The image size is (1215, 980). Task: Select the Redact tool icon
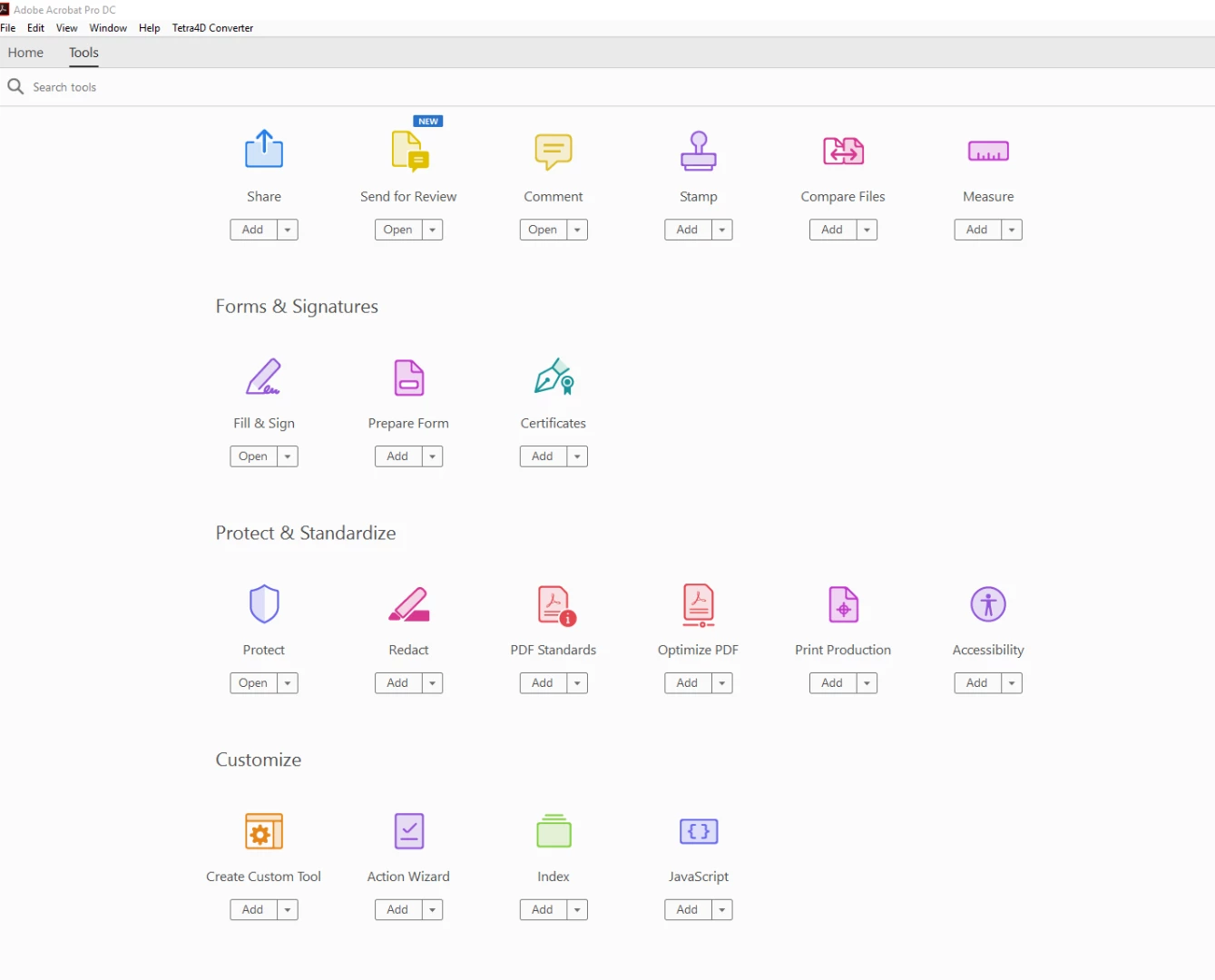point(409,604)
